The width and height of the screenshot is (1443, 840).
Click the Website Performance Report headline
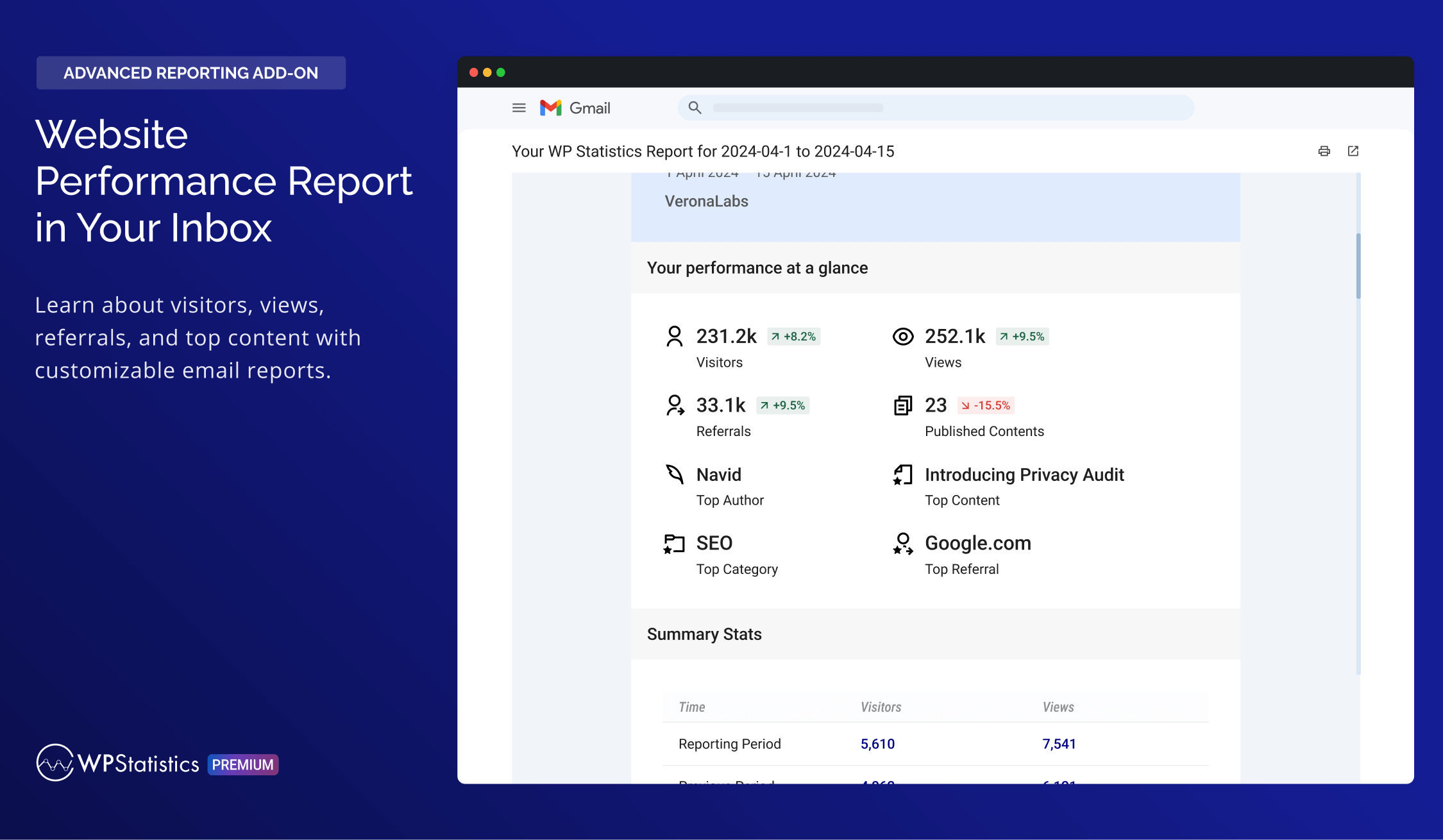[224, 181]
